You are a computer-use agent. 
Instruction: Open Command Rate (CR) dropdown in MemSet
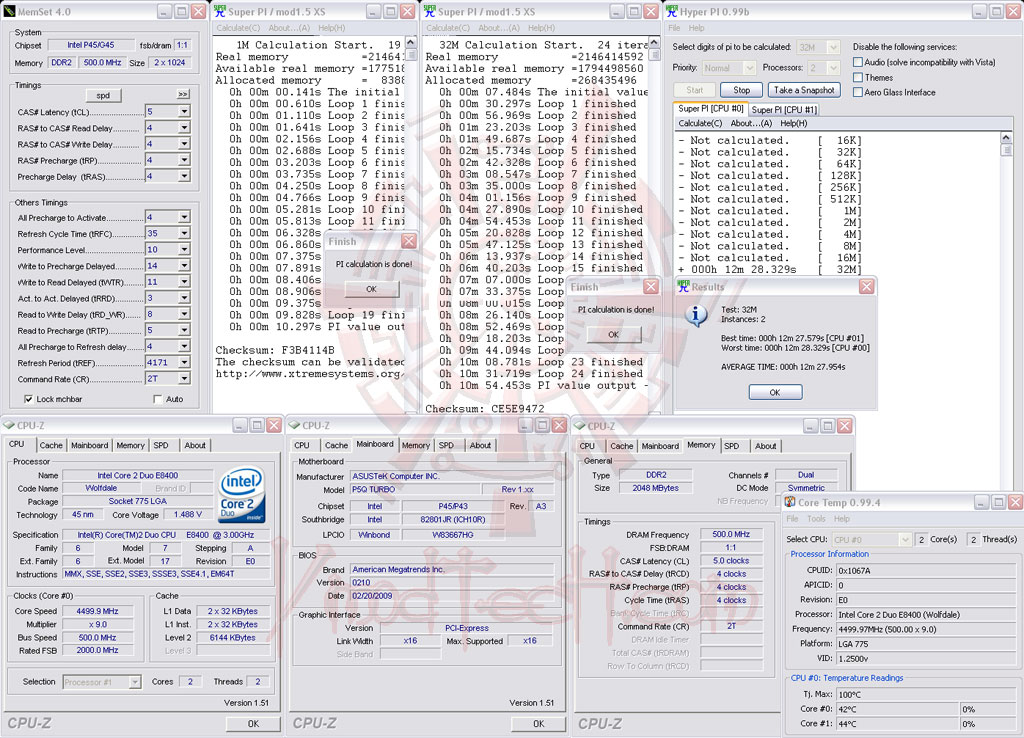coord(184,378)
